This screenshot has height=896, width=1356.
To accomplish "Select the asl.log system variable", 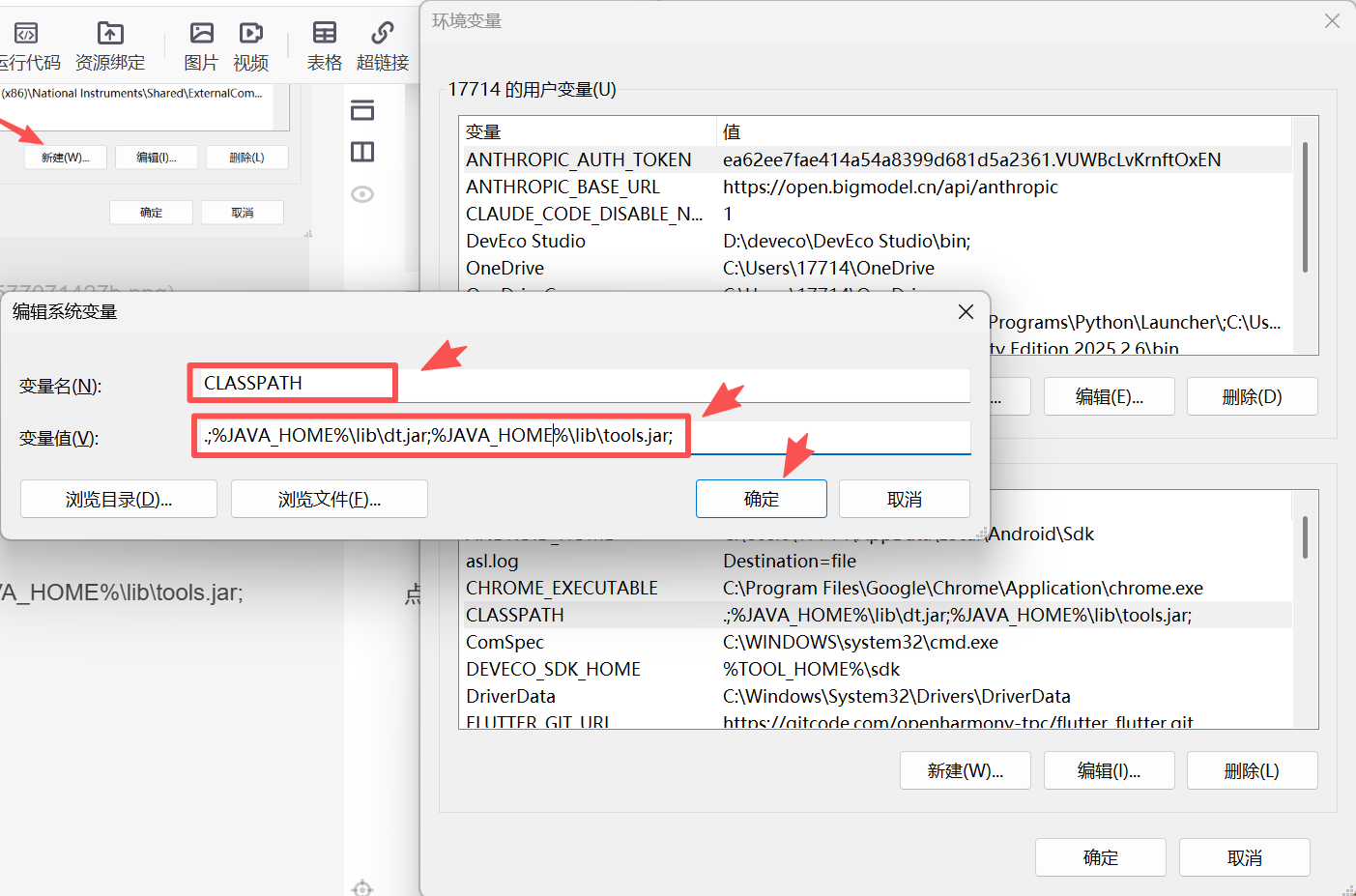I will tap(876, 561).
